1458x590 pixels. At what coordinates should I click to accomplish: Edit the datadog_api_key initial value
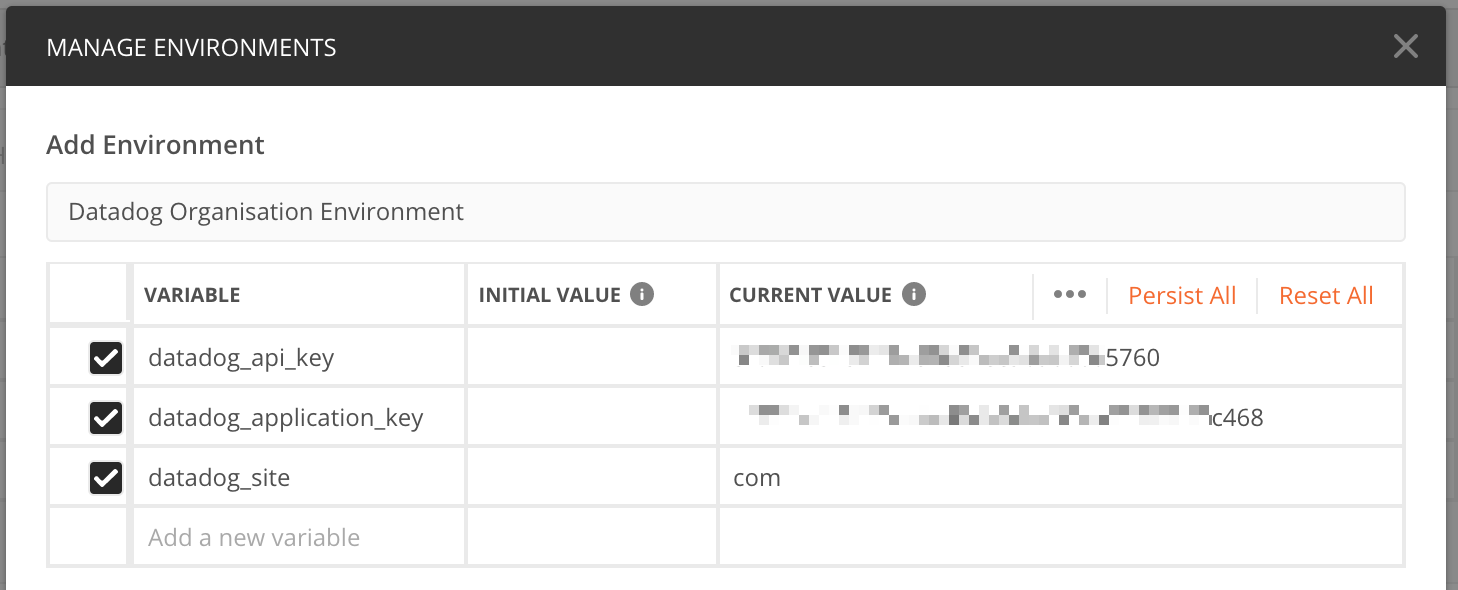[590, 357]
